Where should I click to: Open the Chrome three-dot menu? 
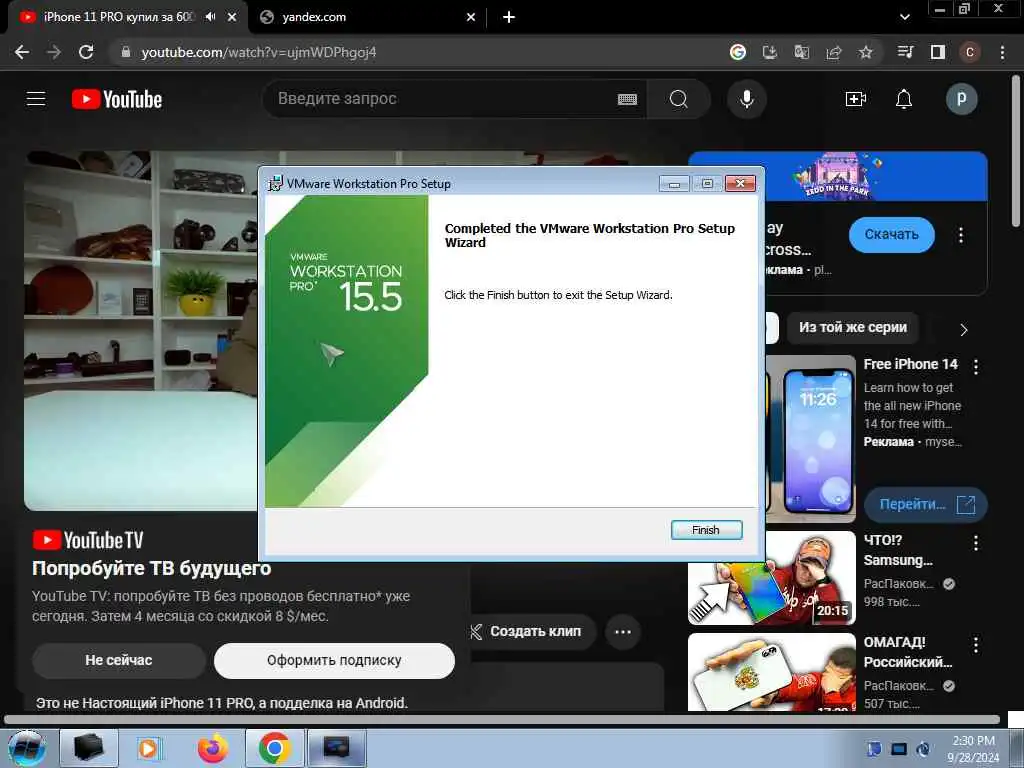pos(1002,52)
